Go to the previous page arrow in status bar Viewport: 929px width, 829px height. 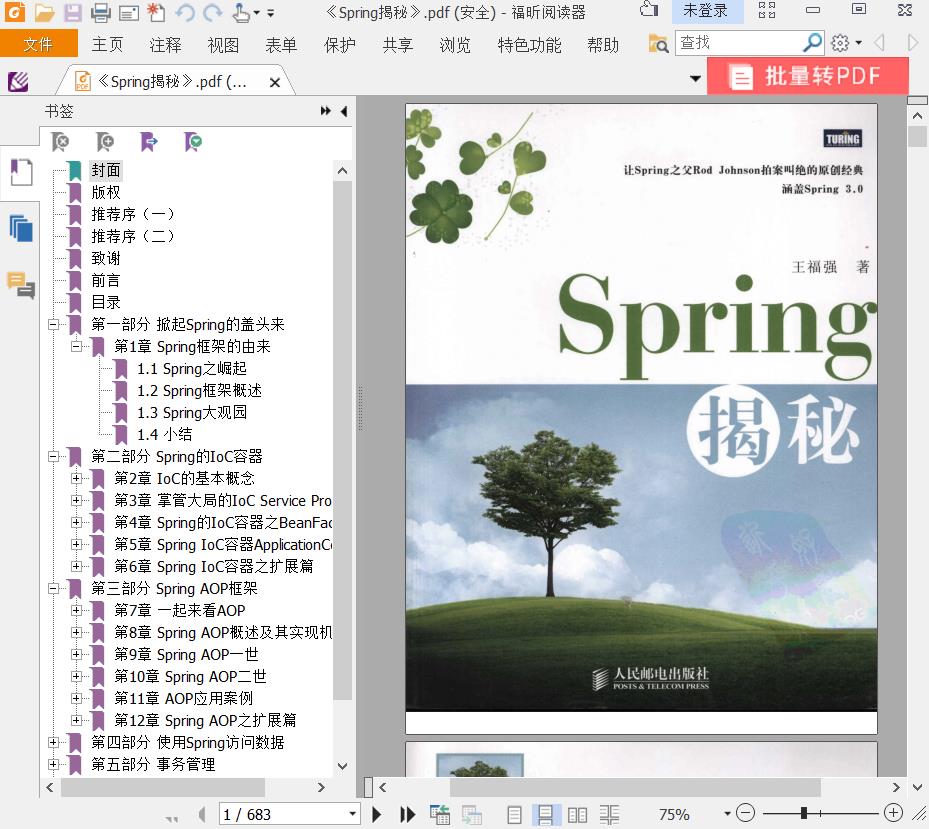coord(202,814)
